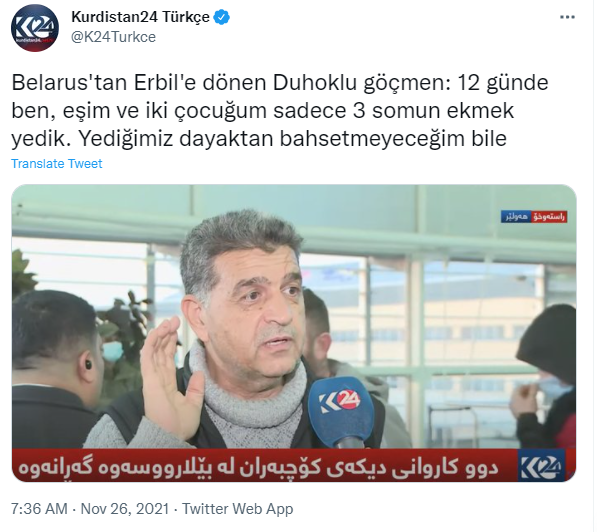The width and height of the screenshot is (597, 532).
Task: Click the Nov 26, 2021 date
Action: click(x=125, y=510)
